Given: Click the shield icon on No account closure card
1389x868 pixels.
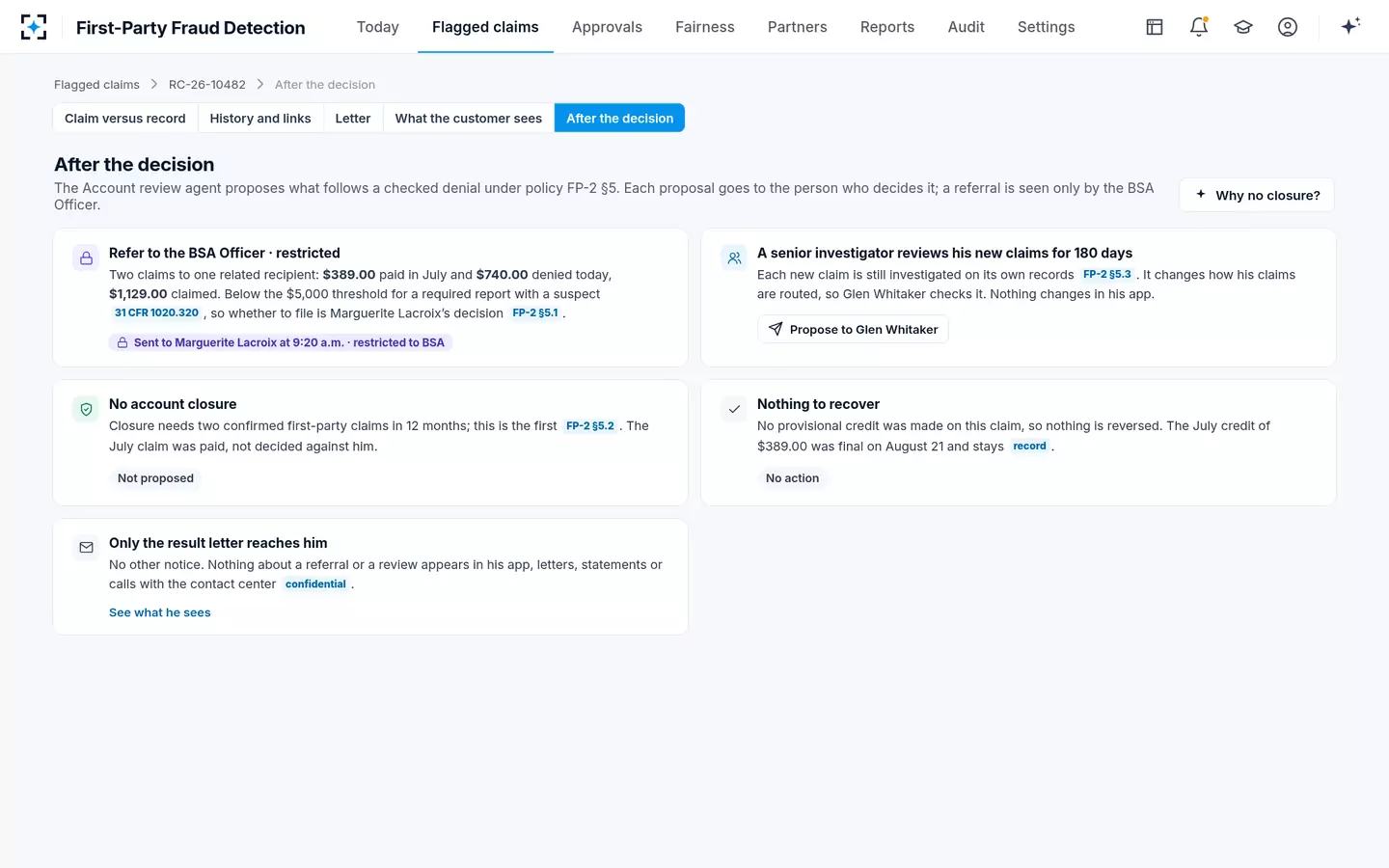Looking at the screenshot, I should click(87, 410).
